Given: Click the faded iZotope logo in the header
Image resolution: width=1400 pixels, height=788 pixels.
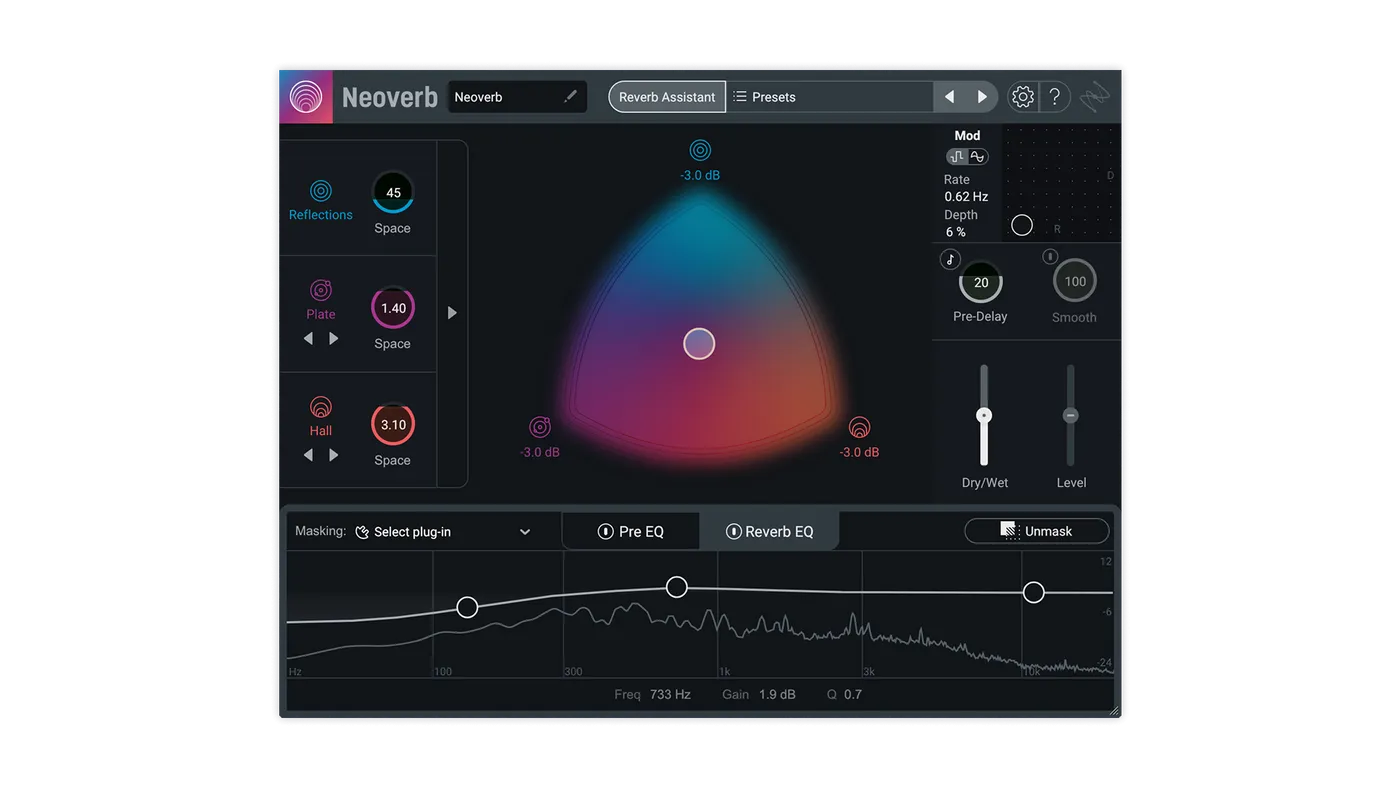Looking at the screenshot, I should tap(1095, 97).
